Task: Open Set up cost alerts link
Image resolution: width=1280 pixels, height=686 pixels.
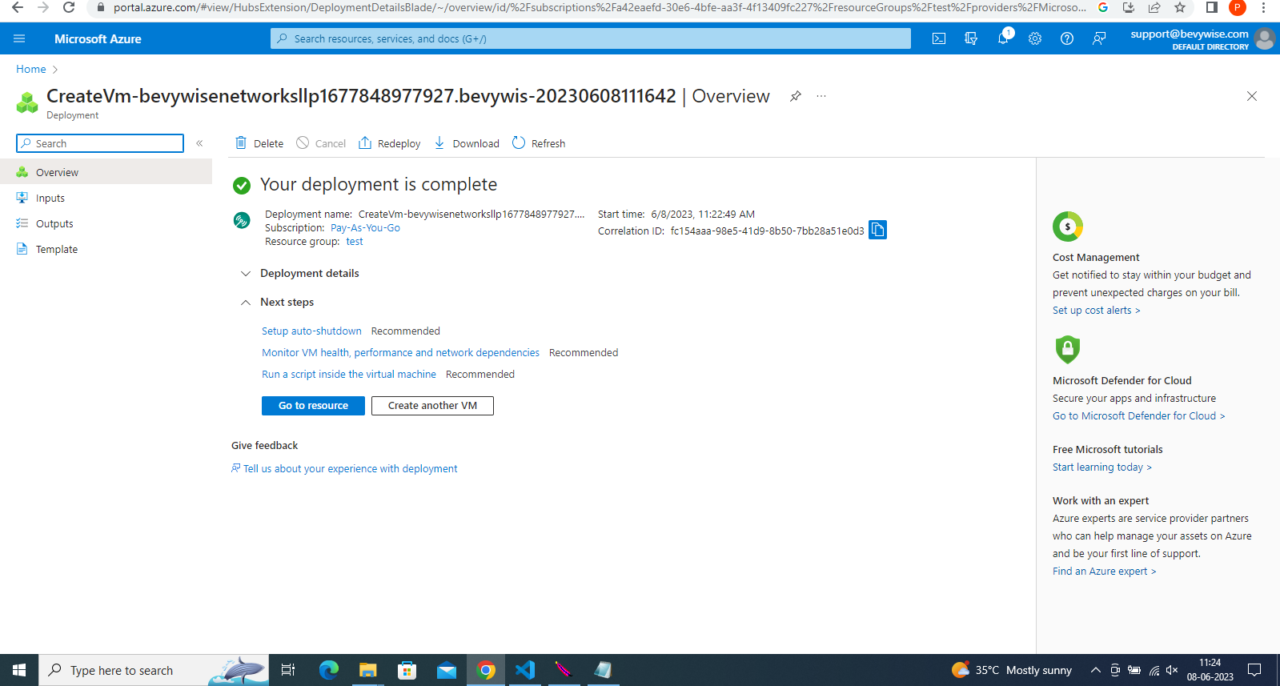Action: [1096, 310]
